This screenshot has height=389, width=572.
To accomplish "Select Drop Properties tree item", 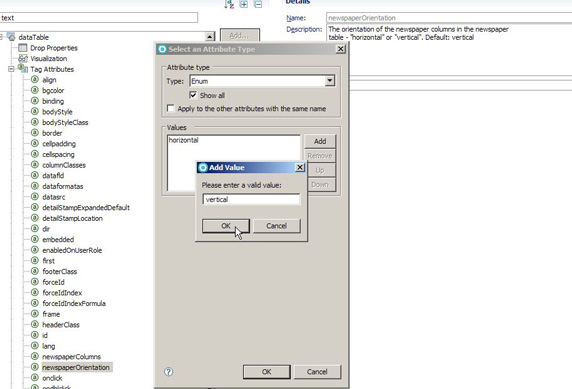I will click(54, 48).
